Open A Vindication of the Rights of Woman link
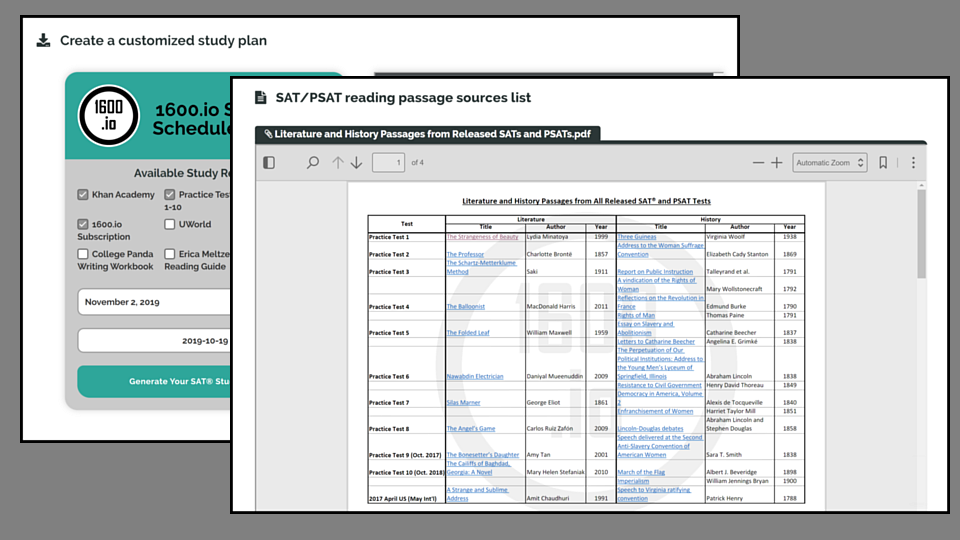The image size is (960, 540). pos(656,285)
